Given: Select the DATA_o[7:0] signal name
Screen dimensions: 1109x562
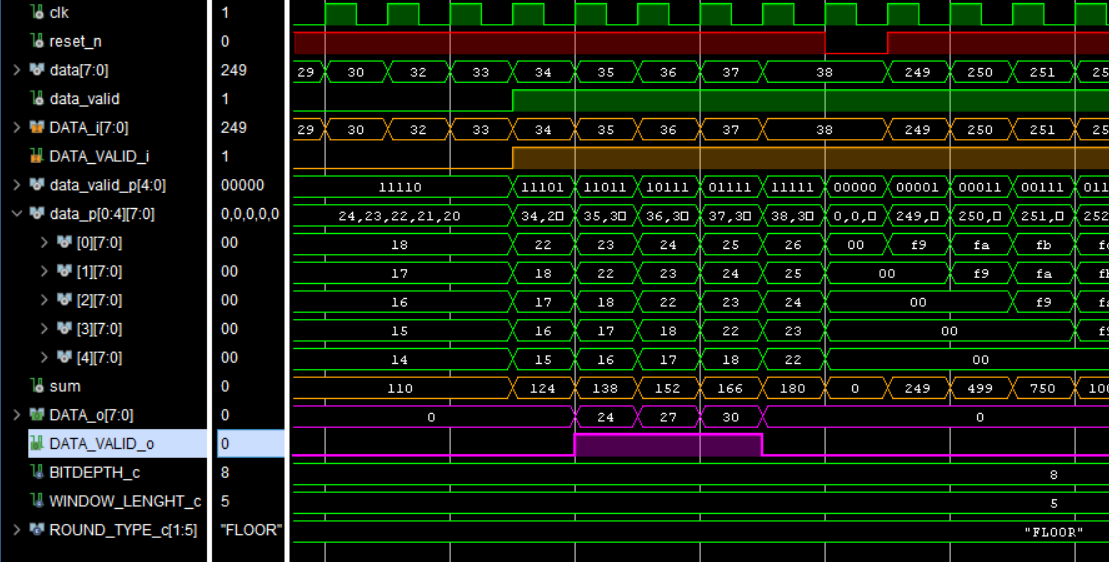Looking at the screenshot, I should click(91, 415).
